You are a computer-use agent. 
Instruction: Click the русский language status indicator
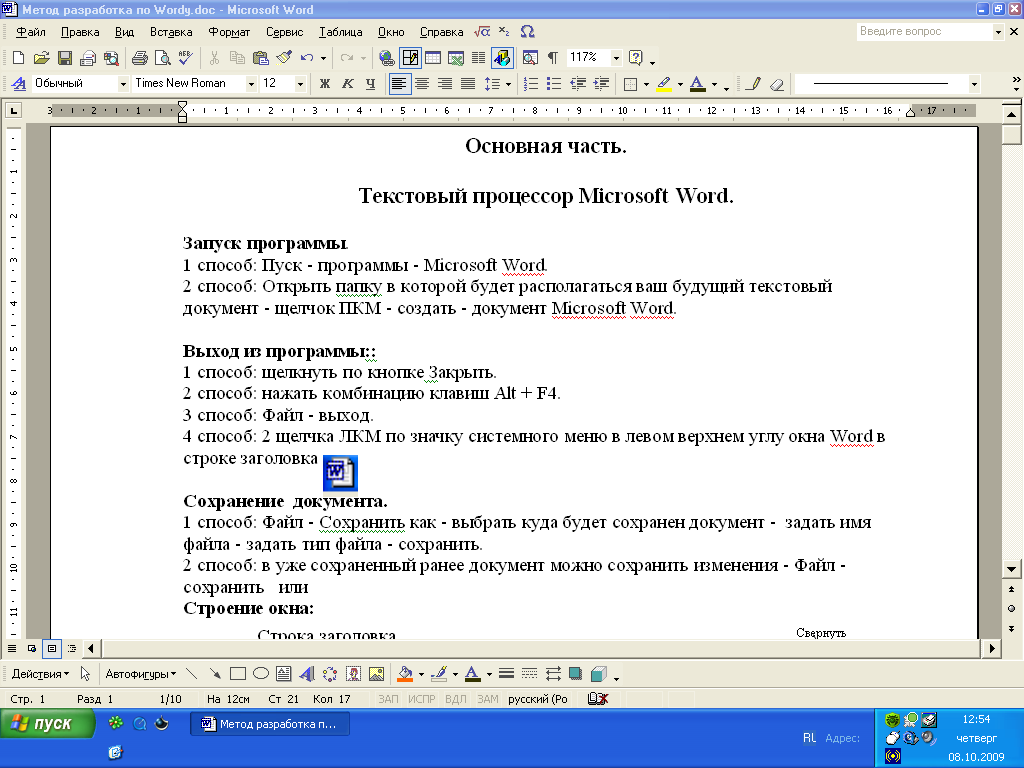[538, 699]
